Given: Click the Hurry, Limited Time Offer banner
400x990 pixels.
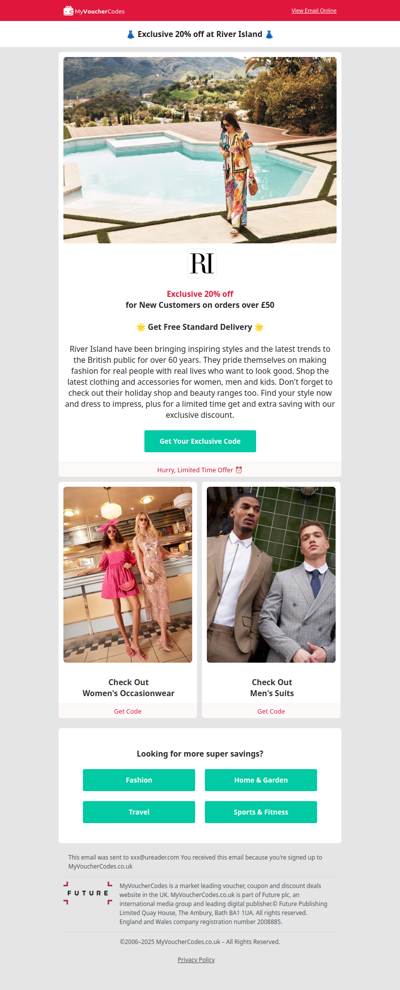Looking at the screenshot, I should point(200,470).
